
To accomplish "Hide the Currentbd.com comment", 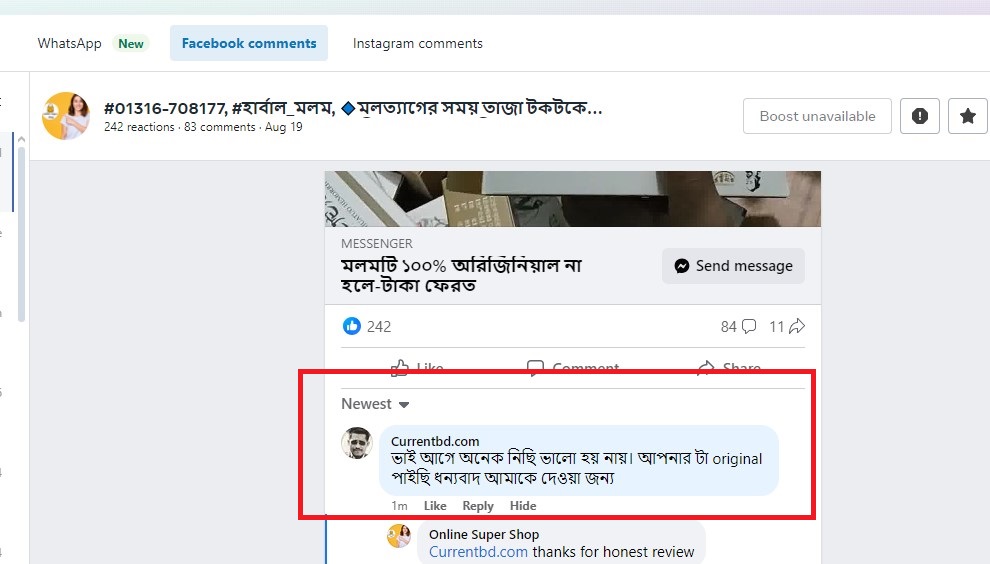I will click(523, 505).
